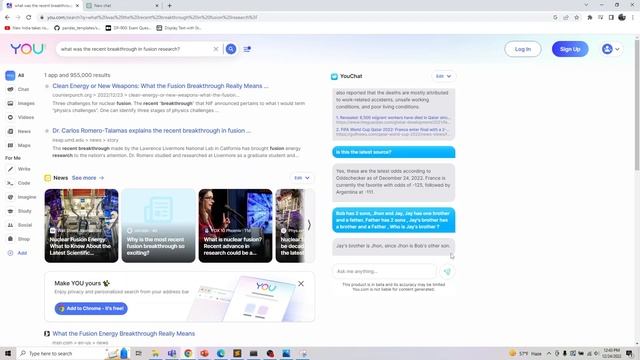640x360 pixels.
Task: Click See more next to News
Action: point(88,178)
